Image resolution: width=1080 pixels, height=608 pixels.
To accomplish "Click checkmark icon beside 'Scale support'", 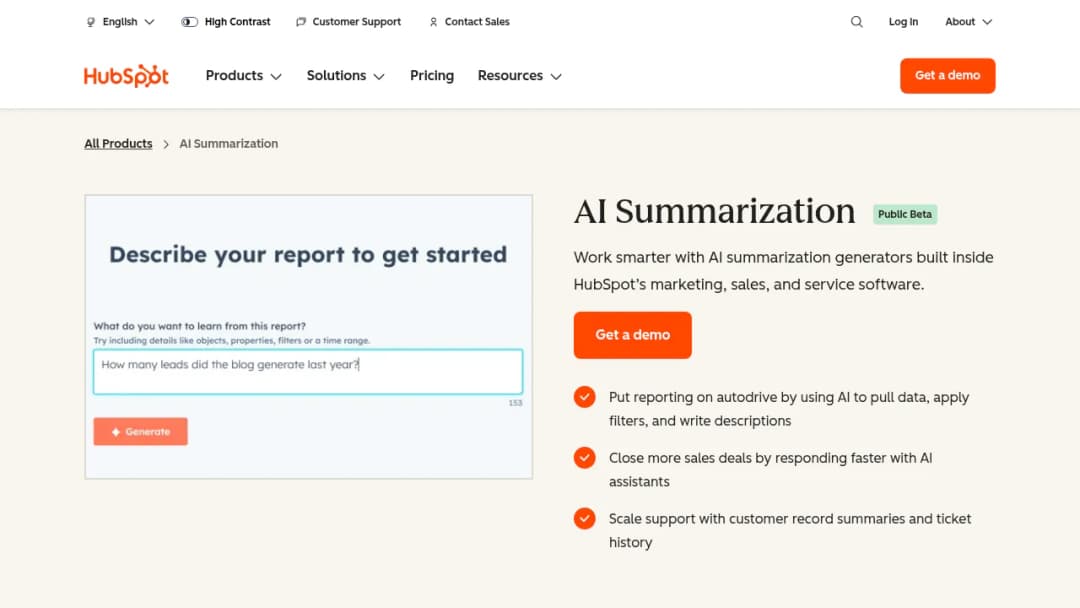I will (584, 518).
